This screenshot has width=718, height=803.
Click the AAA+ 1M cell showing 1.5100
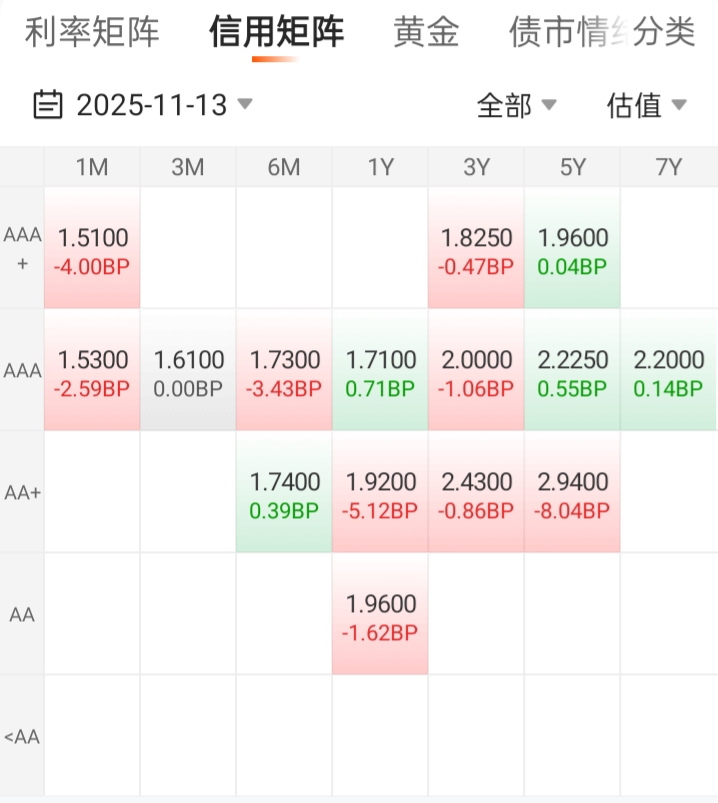click(92, 250)
